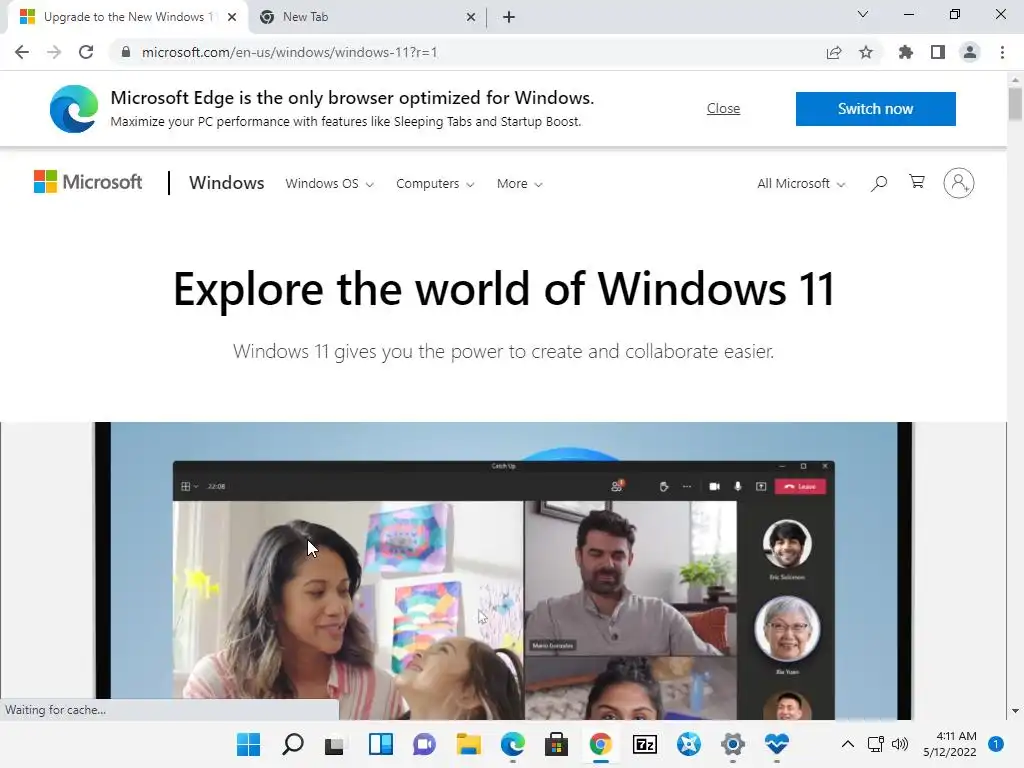View site security lock information
The height and width of the screenshot is (768, 1024).
tap(126, 52)
